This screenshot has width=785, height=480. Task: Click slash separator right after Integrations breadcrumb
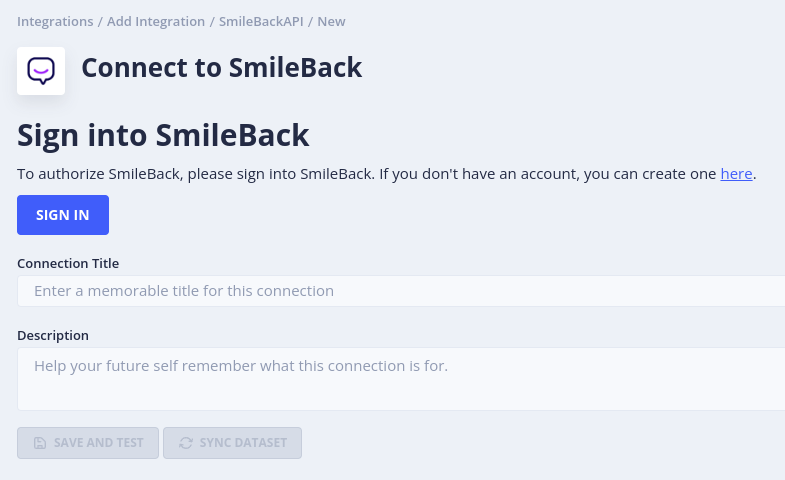pos(100,21)
